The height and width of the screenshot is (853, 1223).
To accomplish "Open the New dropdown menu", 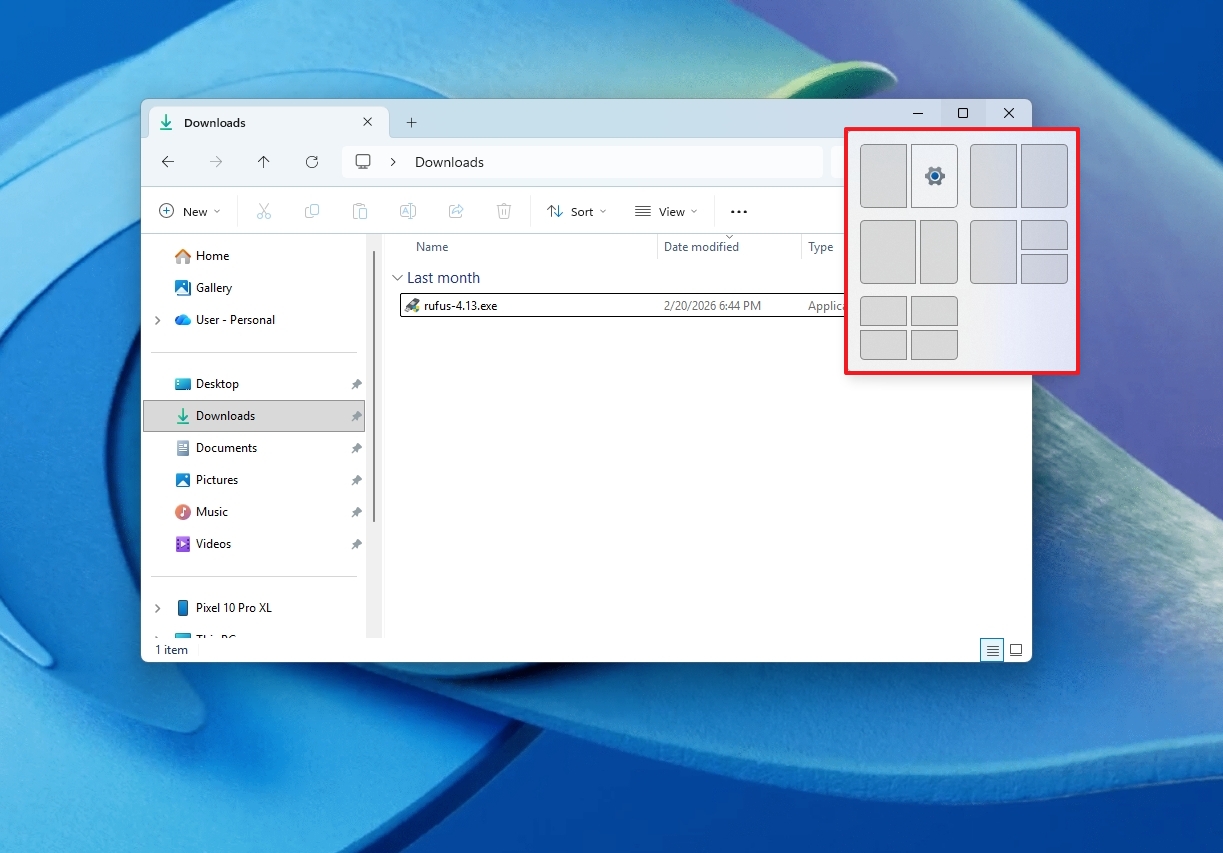I will (x=189, y=211).
